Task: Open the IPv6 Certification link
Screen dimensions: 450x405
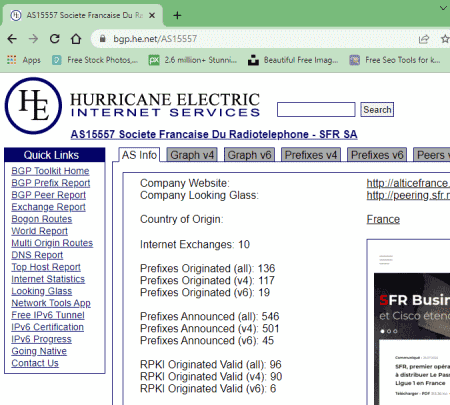Action: pos(47,327)
